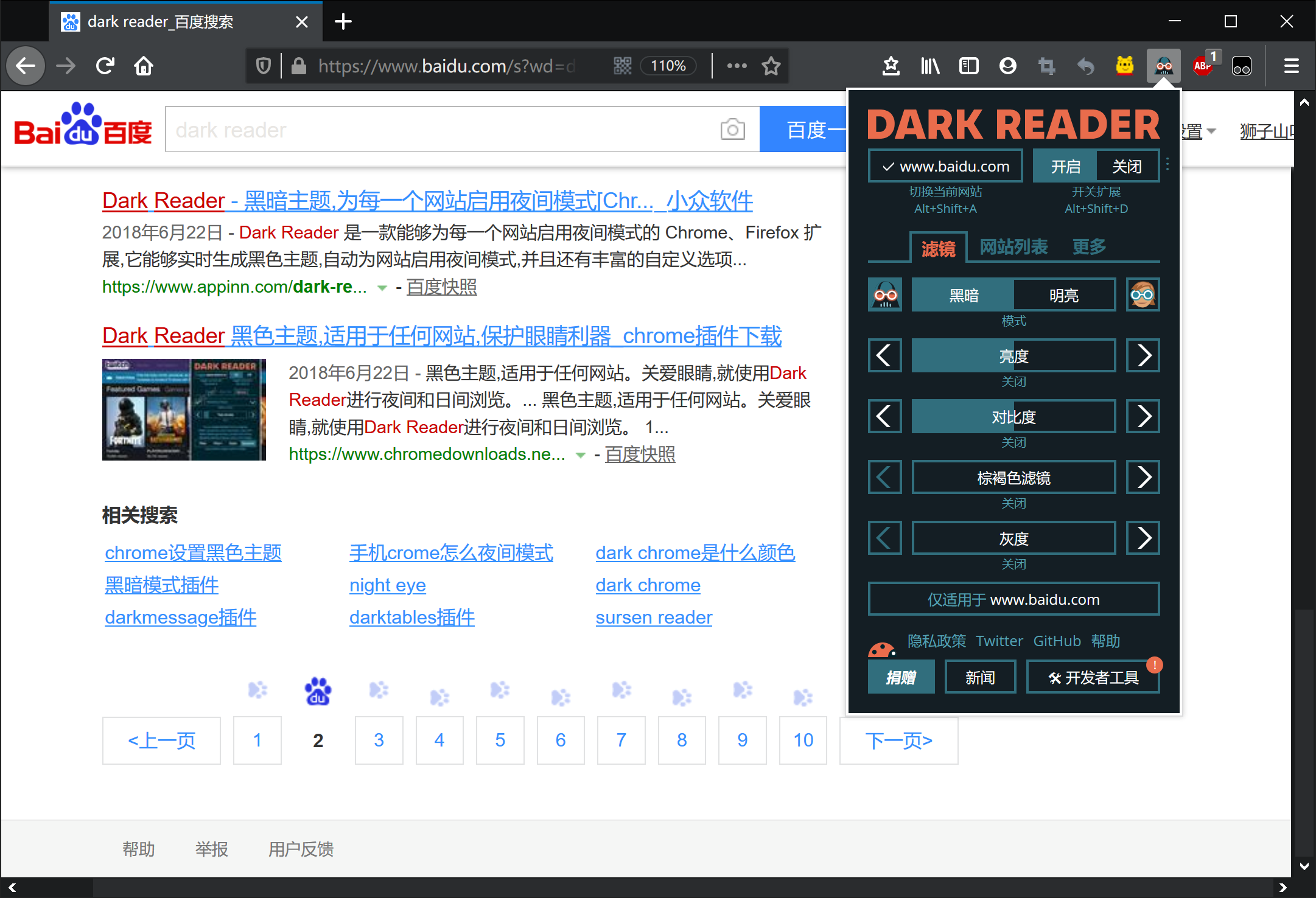Open tracking protection shield info
Viewport: 1316px width, 898px height.
pyautogui.click(x=263, y=66)
